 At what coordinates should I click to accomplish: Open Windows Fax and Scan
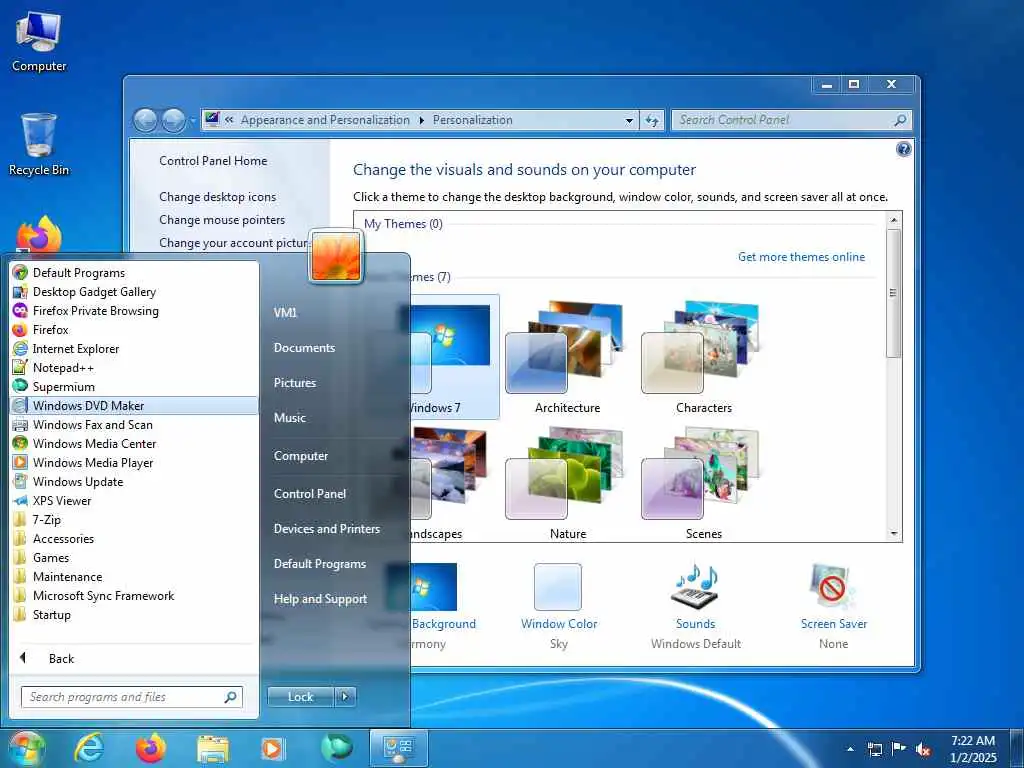[x=134, y=424]
